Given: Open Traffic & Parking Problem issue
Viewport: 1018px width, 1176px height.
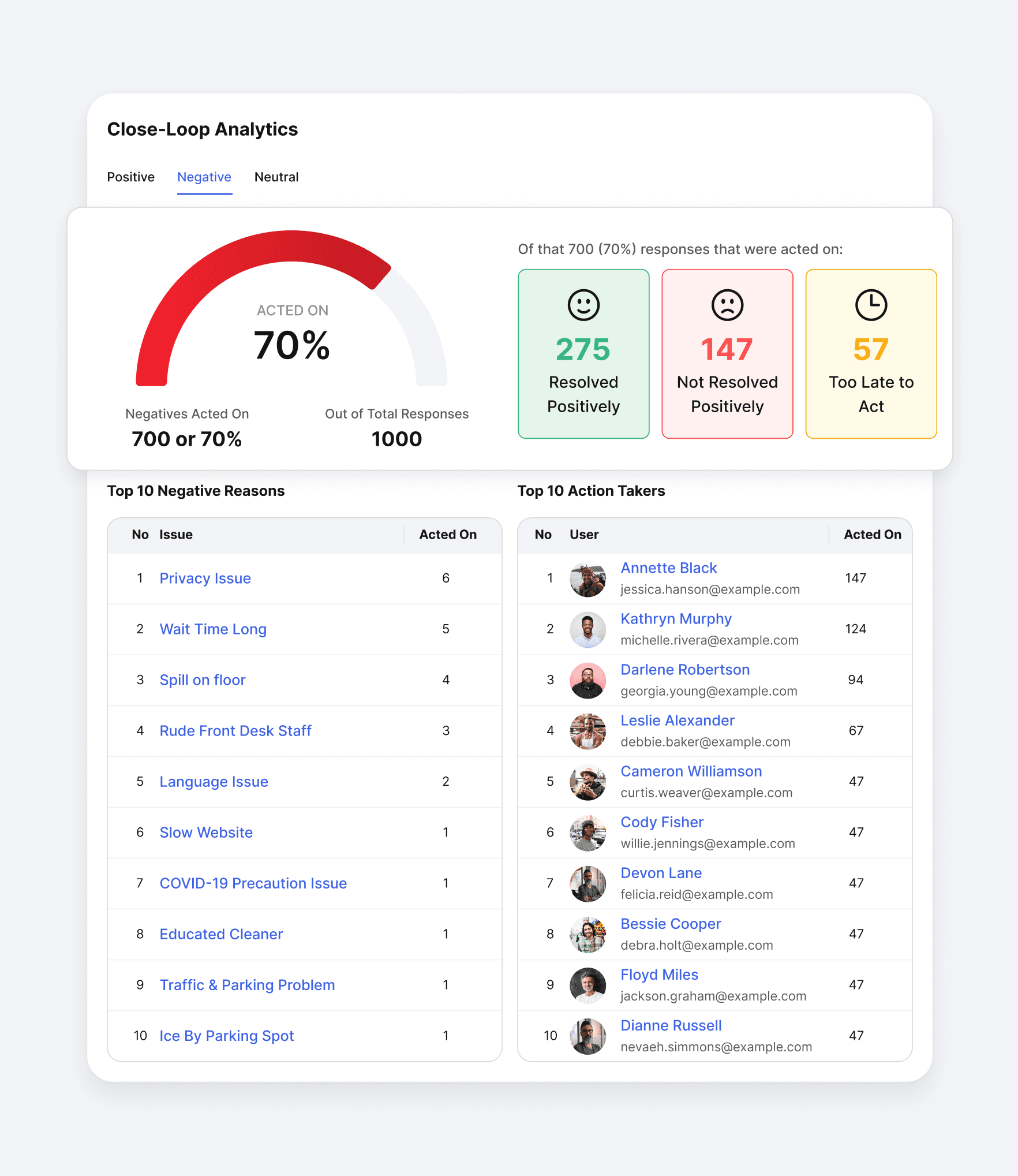Looking at the screenshot, I should click(247, 985).
